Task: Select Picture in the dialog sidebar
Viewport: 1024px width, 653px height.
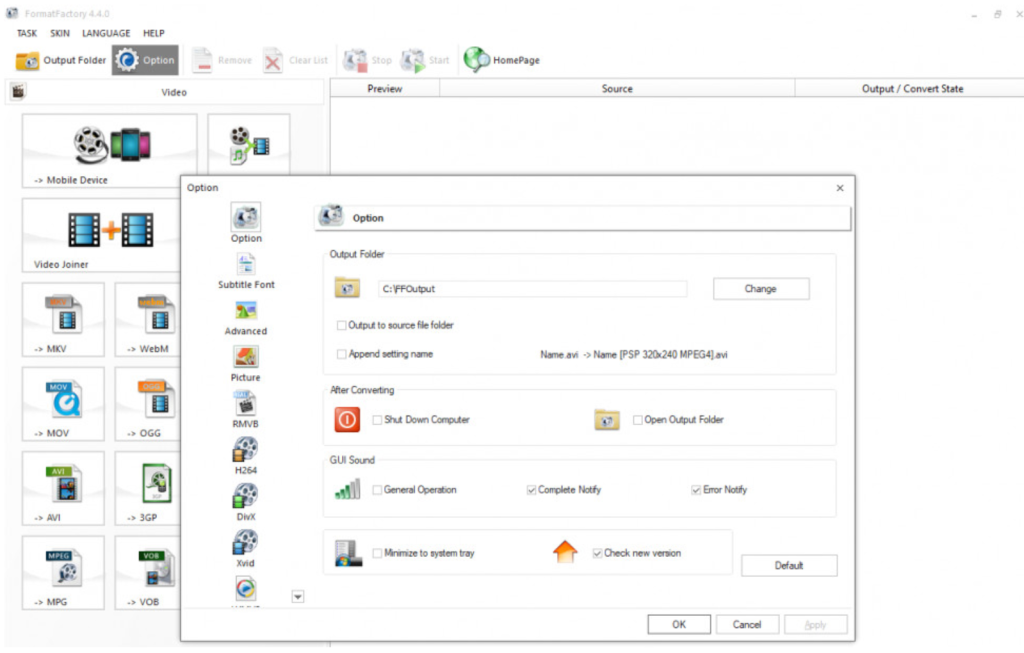Action: [x=246, y=364]
